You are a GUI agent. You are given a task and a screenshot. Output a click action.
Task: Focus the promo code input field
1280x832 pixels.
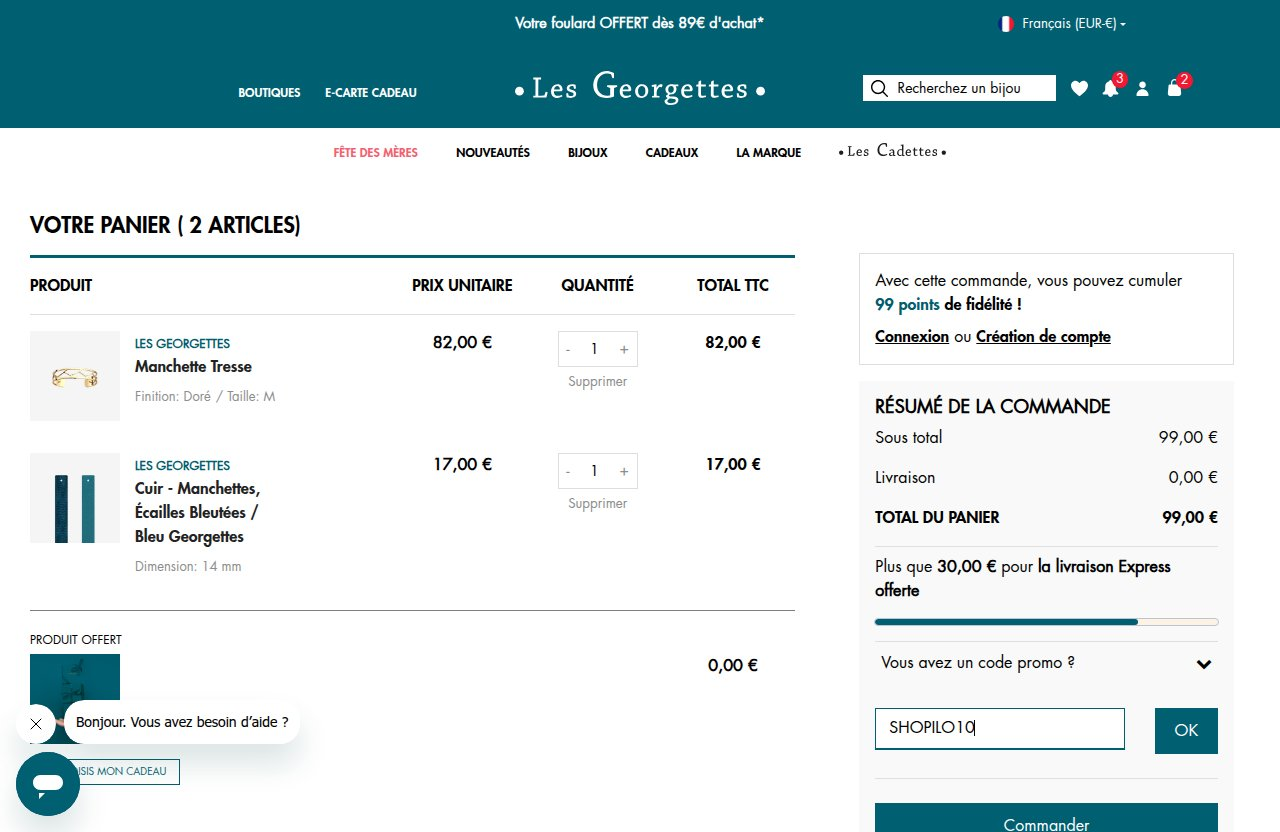tap(1000, 729)
